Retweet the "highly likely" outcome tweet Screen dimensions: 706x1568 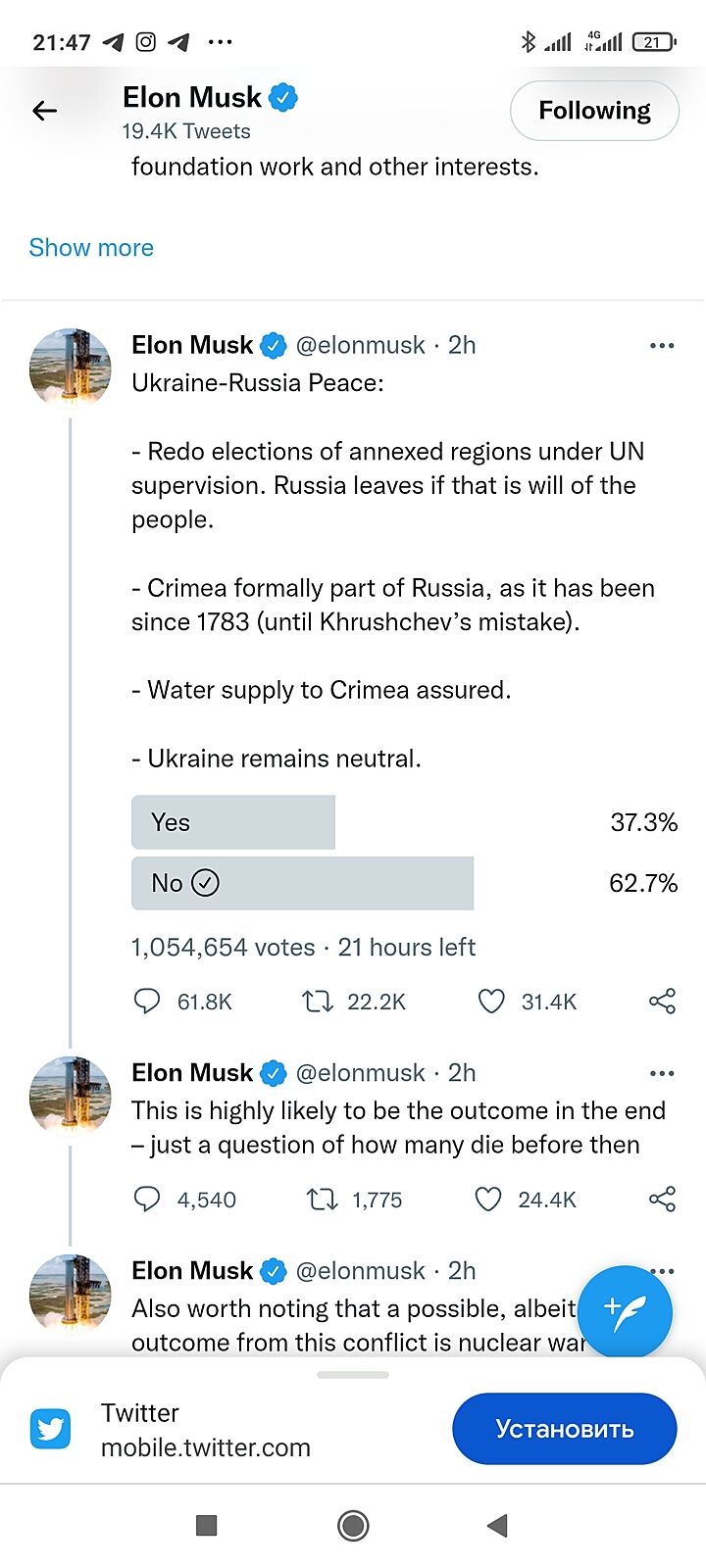(x=323, y=1200)
